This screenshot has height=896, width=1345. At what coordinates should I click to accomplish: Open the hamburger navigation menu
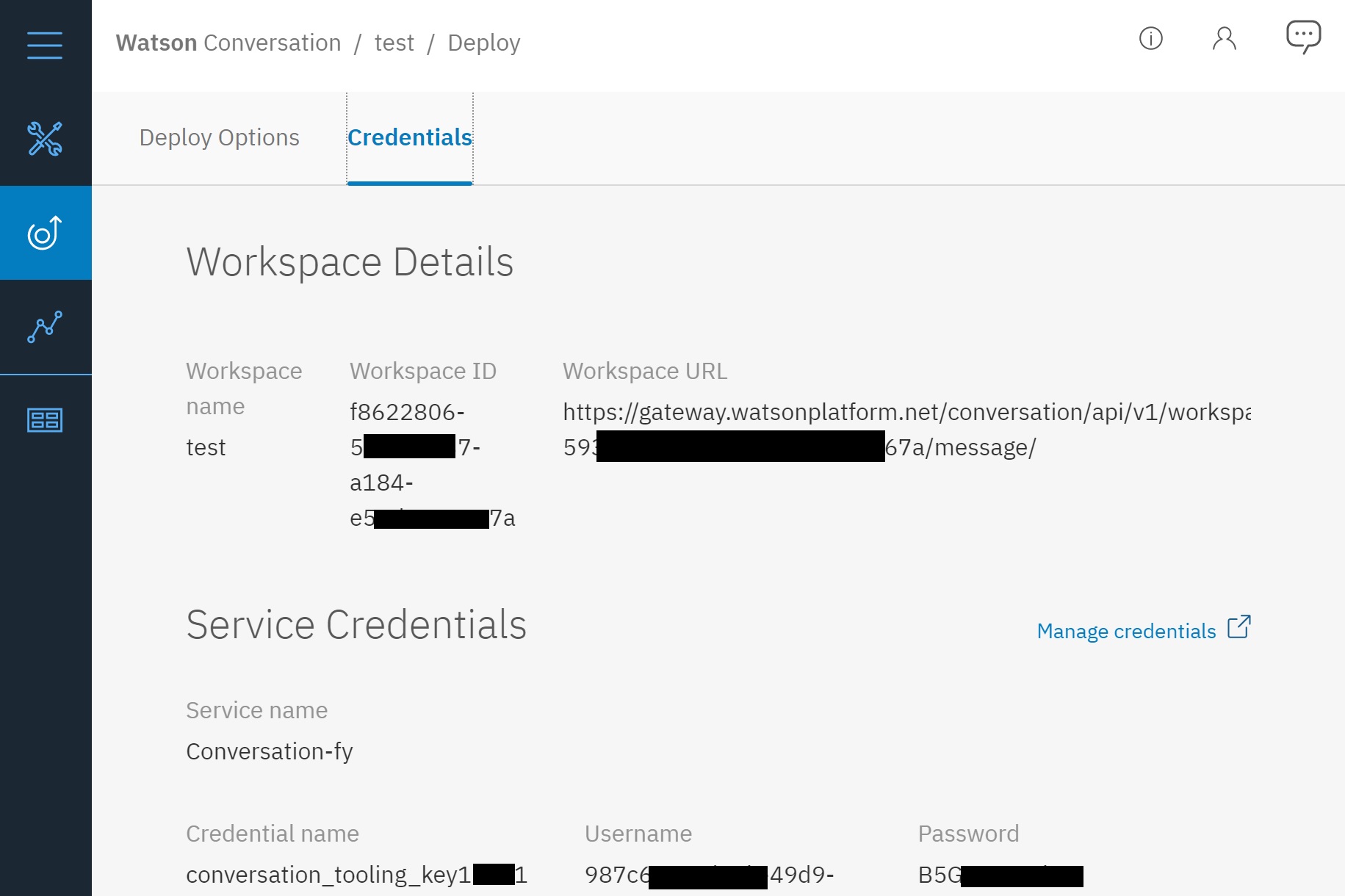[45, 45]
